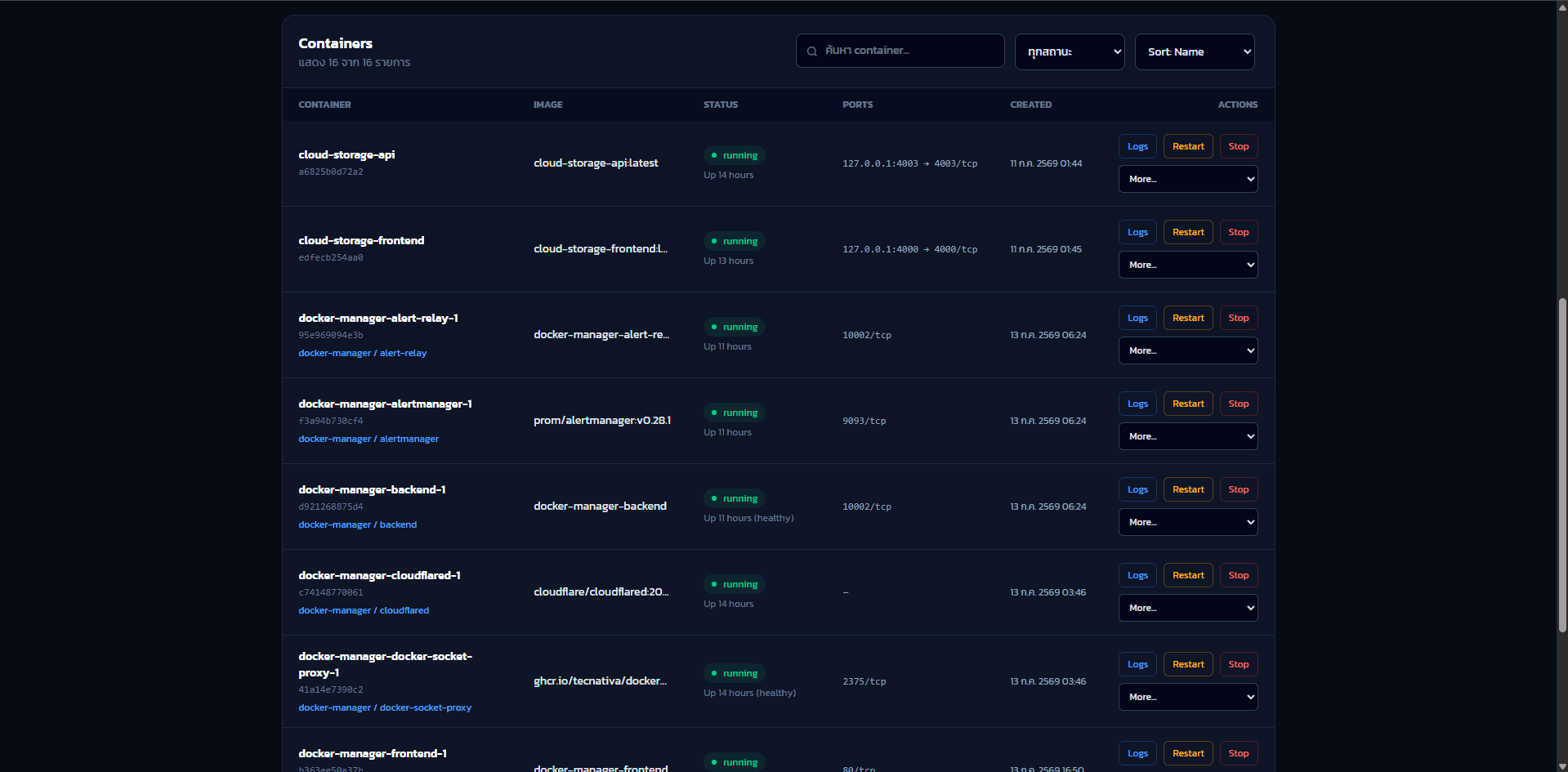Viewport: 1568px width, 772px height.
Task: Restart the cloud-storage-api container
Action: click(1188, 146)
